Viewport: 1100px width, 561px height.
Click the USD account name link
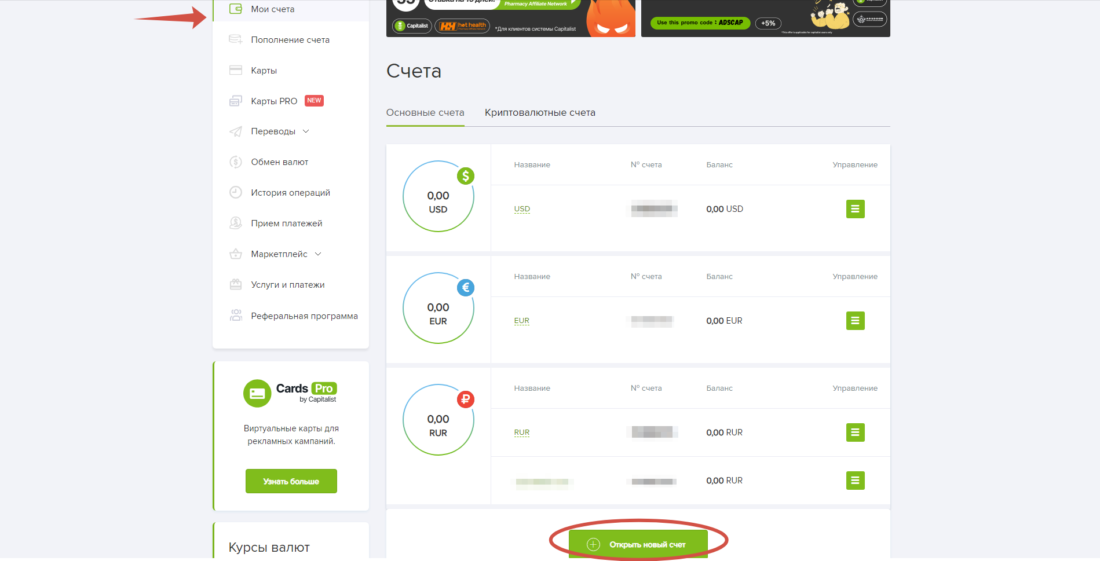pos(522,209)
